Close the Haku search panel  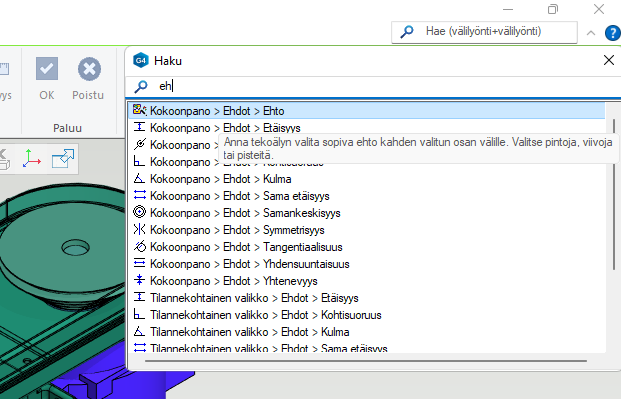(x=609, y=60)
